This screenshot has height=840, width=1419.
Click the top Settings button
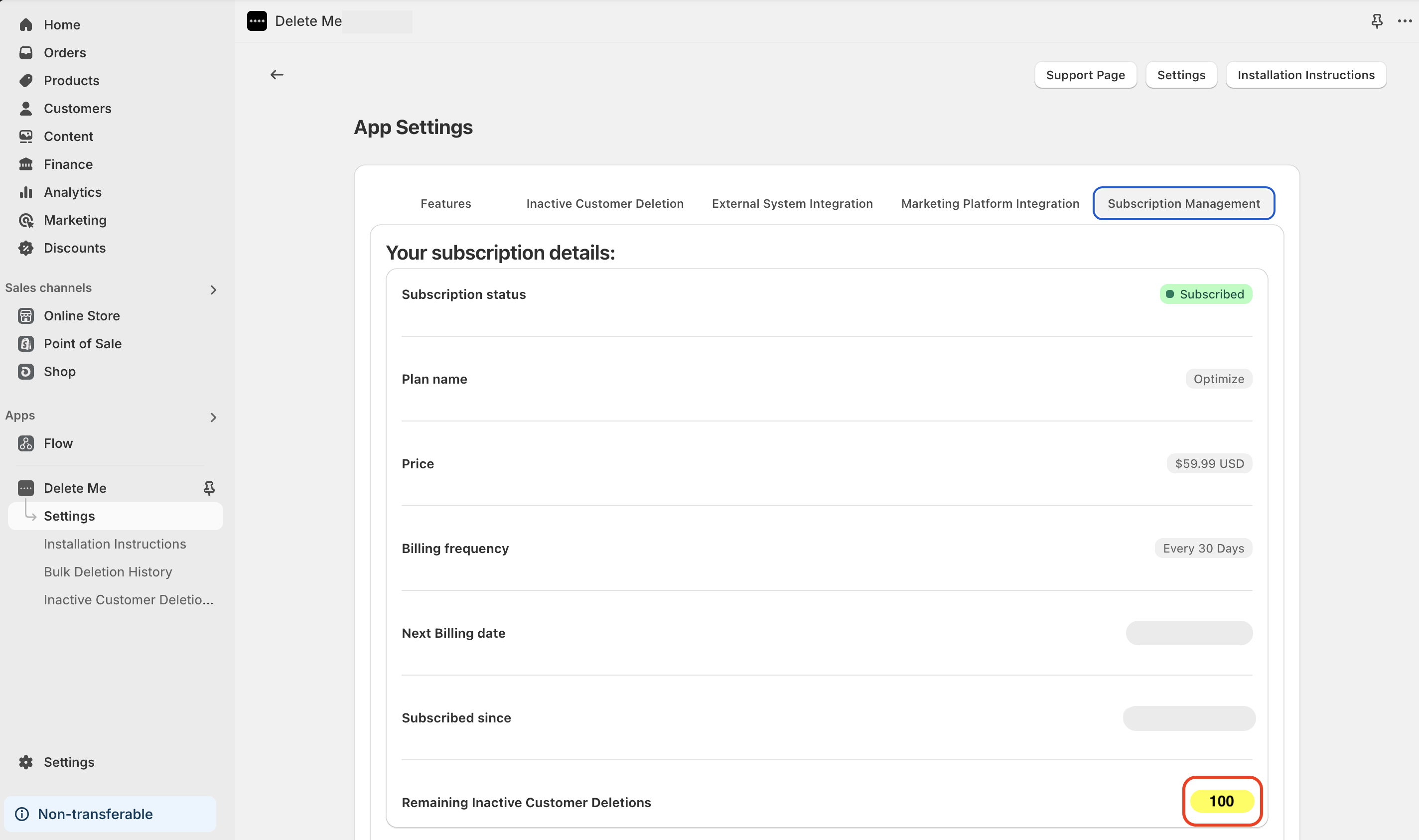(x=1181, y=75)
